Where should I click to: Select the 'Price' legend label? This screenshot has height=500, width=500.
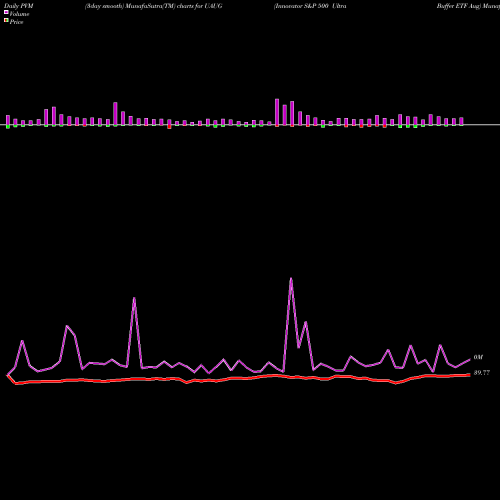[x=16, y=22]
